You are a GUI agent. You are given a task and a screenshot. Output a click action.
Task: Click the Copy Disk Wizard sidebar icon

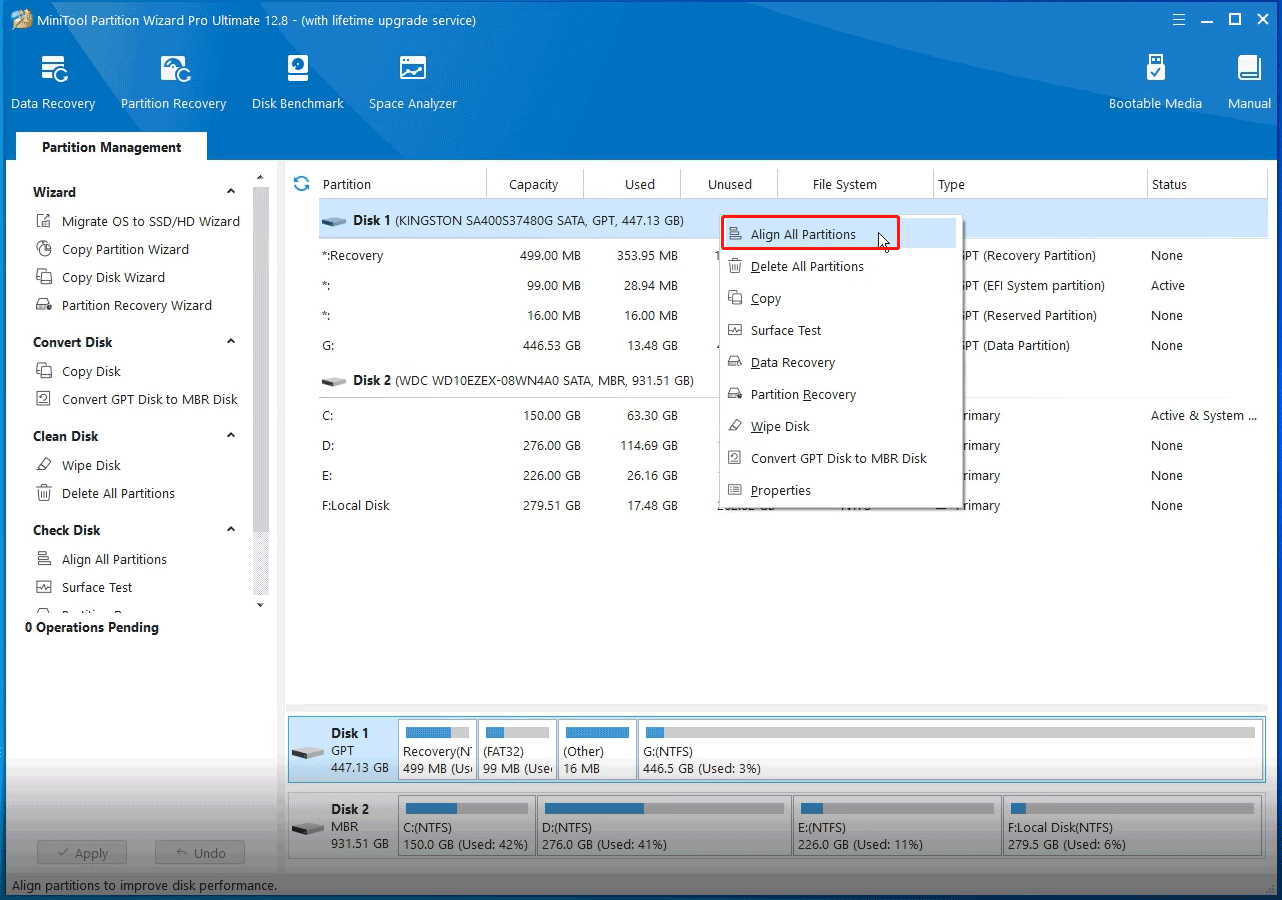coord(44,277)
